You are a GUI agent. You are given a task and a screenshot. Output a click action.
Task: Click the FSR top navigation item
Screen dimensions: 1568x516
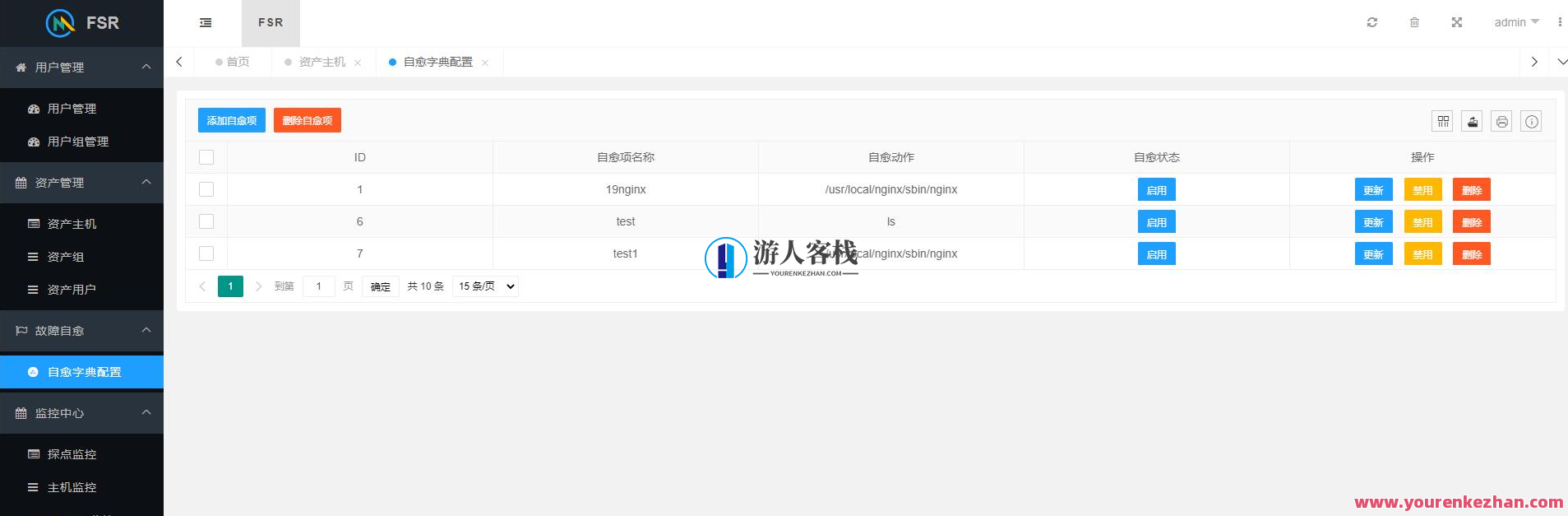click(x=271, y=23)
